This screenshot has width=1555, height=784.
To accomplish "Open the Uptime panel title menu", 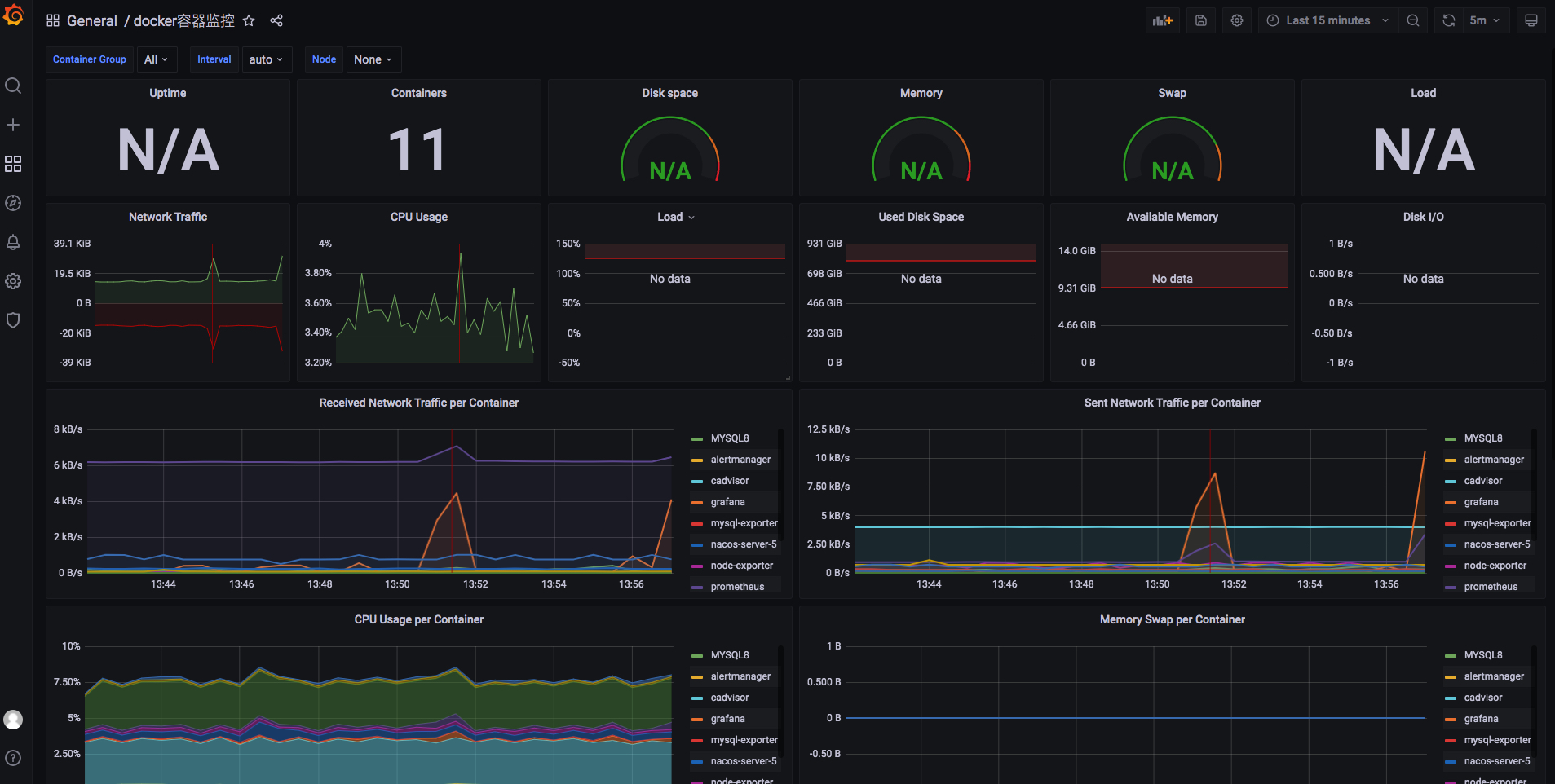I will point(168,93).
